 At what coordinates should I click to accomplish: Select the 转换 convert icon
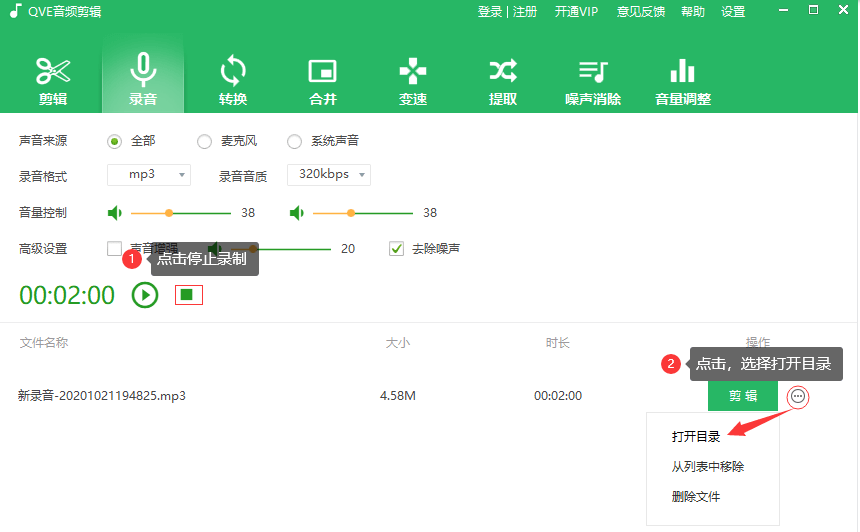pyautogui.click(x=233, y=80)
